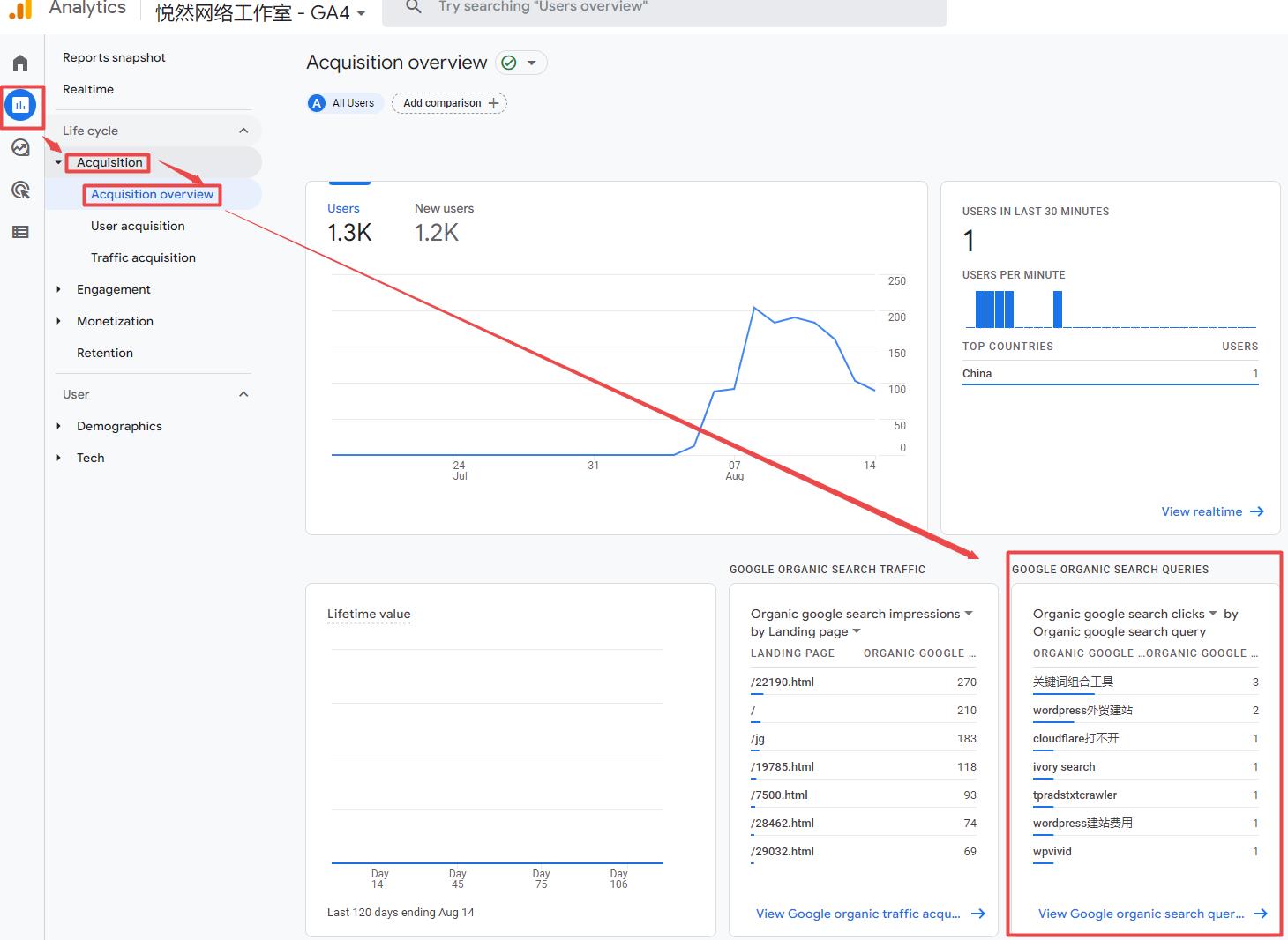Viewport: 1288px width, 940px height.
Task: Click the arrow icon beside View realtime
Action: [1257, 511]
